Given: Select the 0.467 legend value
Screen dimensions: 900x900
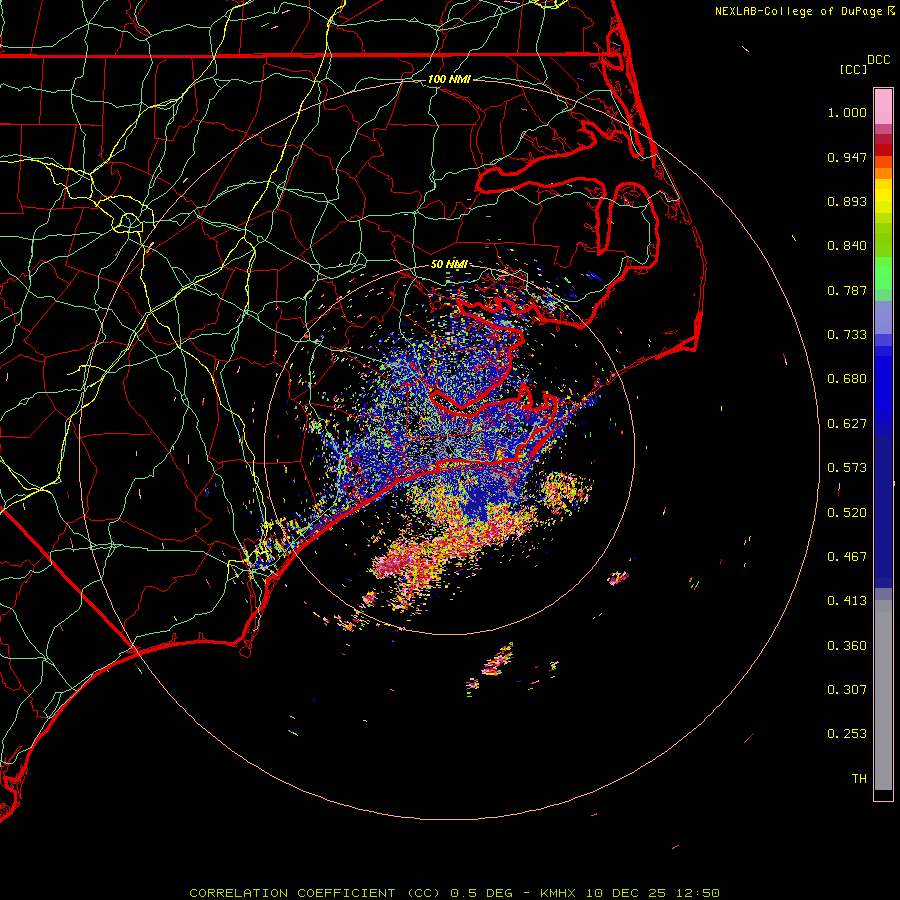Looking at the screenshot, I should coord(847,557).
